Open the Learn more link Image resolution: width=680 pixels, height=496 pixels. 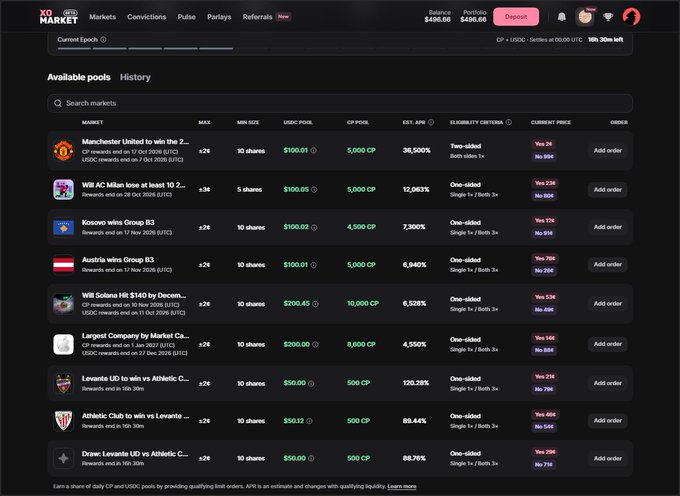click(x=402, y=486)
